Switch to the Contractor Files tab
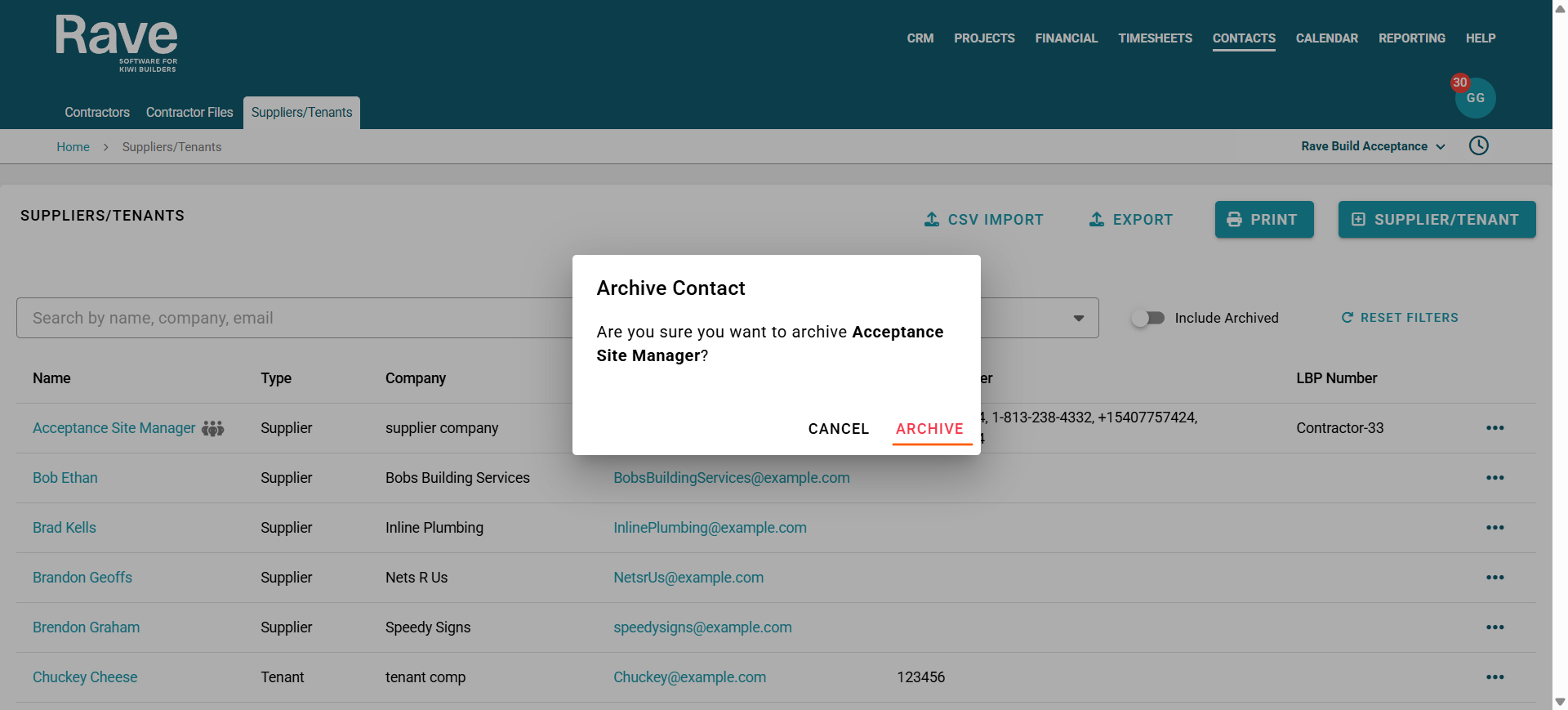This screenshot has width=1568, height=710. (x=189, y=113)
